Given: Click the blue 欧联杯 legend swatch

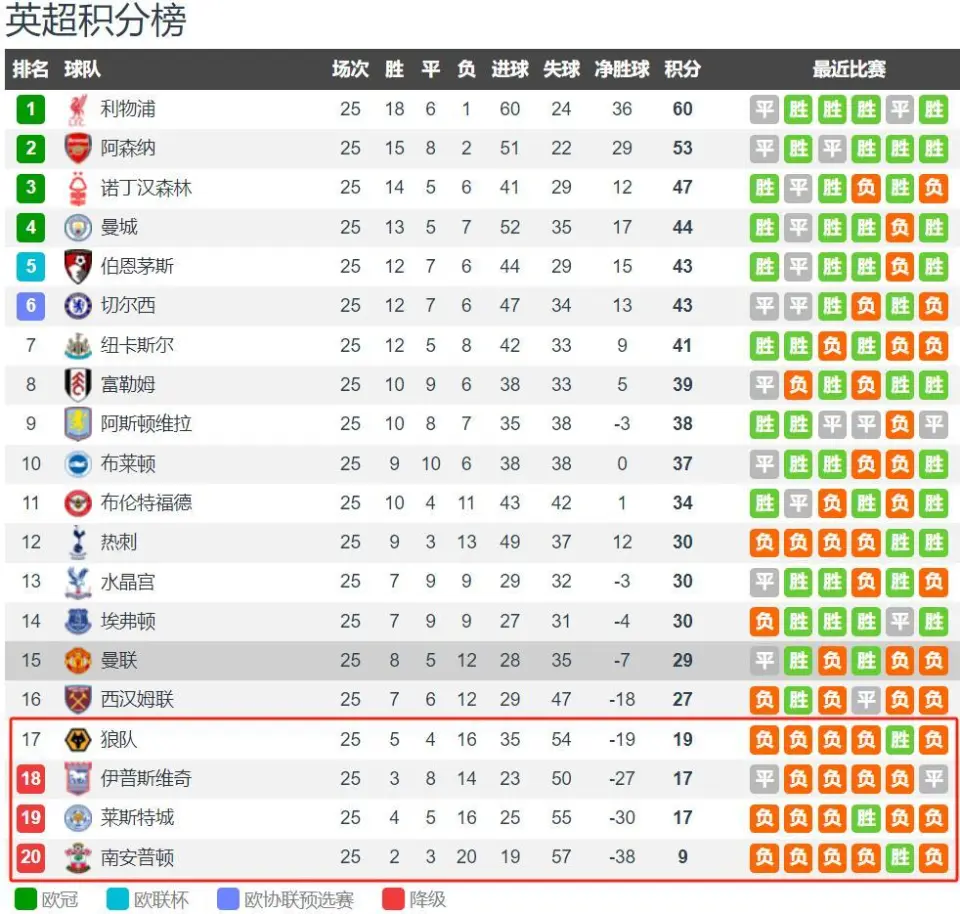Looking at the screenshot, I should [x=118, y=899].
